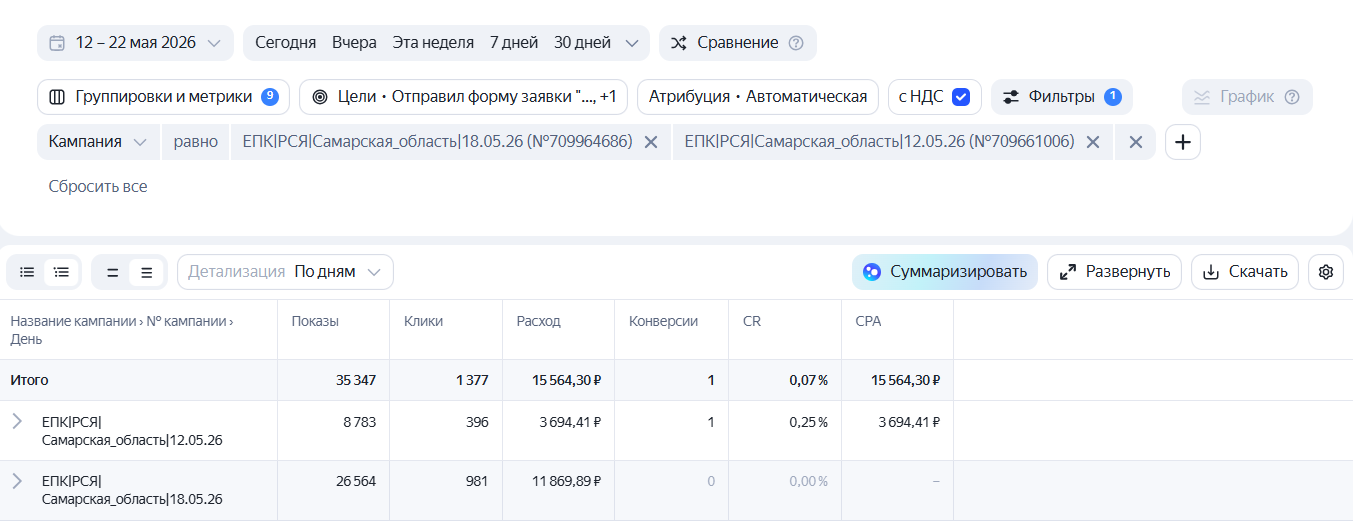Click the Развернуть expand button

1115,272
